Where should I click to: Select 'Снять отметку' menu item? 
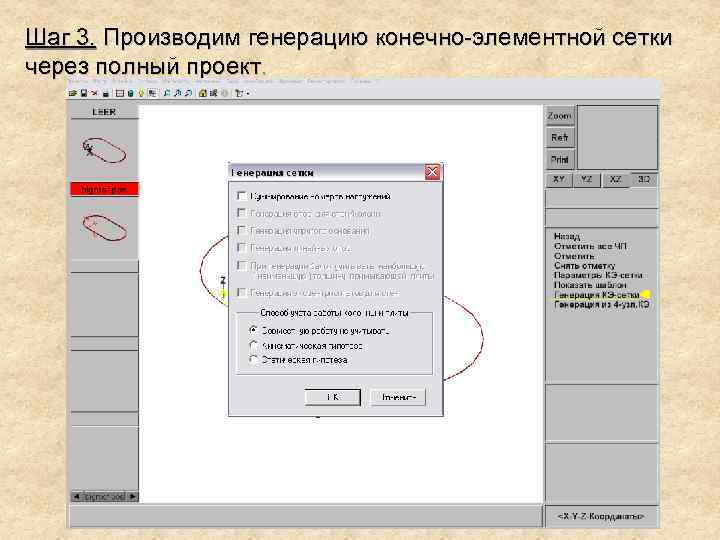pyautogui.click(x=584, y=265)
